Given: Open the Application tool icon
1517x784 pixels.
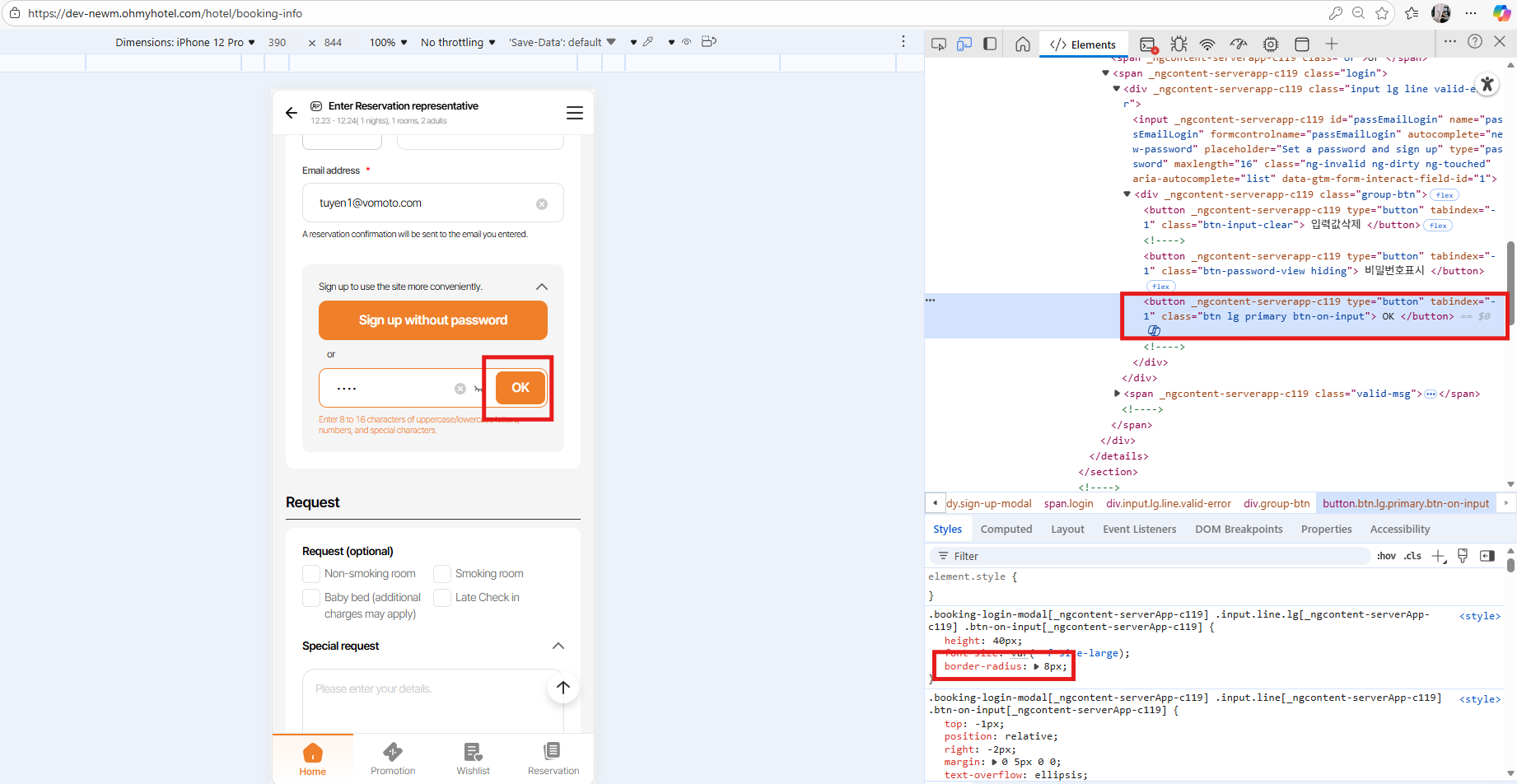Looking at the screenshot, I should coord(1302,44).
